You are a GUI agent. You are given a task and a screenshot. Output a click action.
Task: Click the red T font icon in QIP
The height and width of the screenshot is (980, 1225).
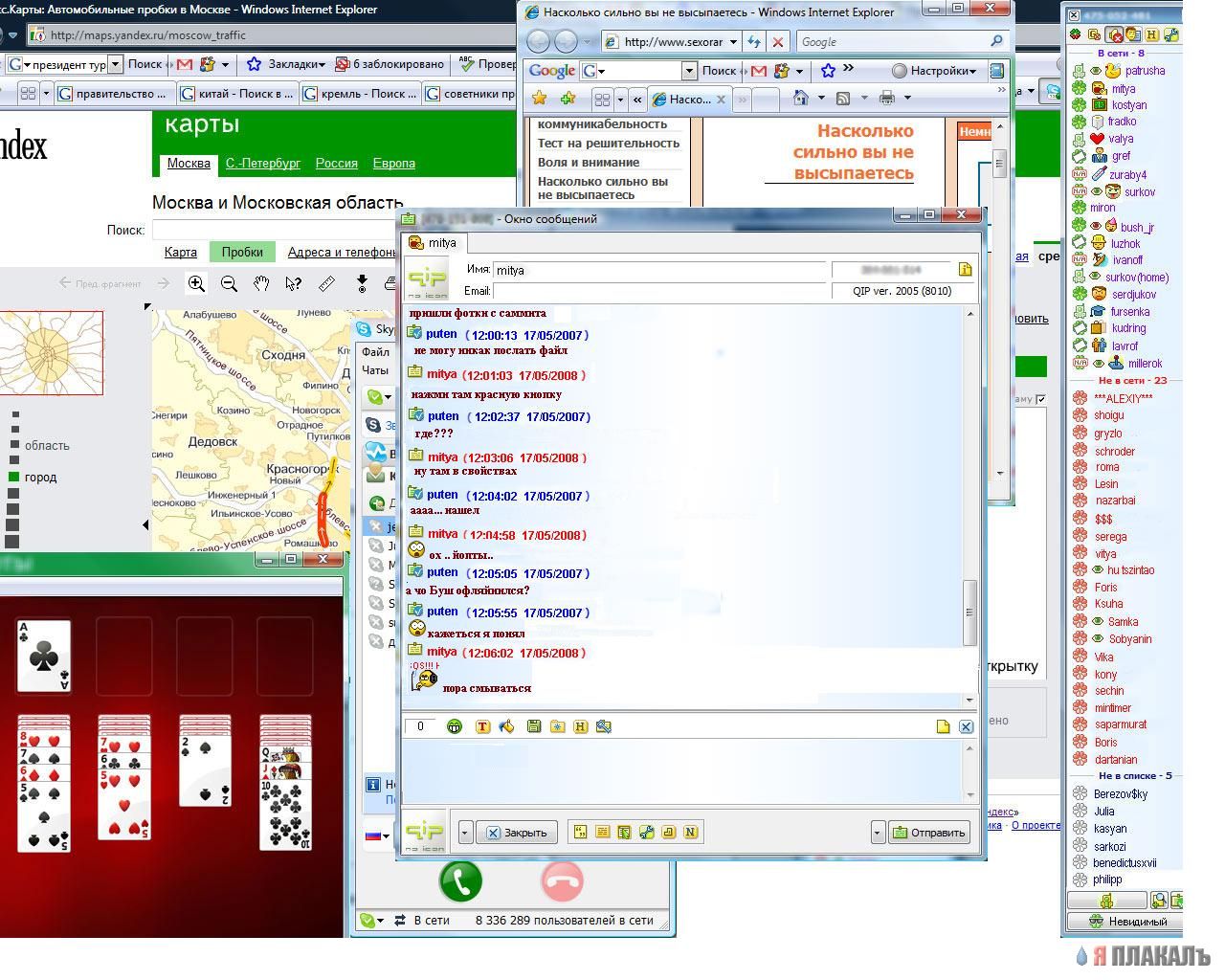tap(482, 726)
